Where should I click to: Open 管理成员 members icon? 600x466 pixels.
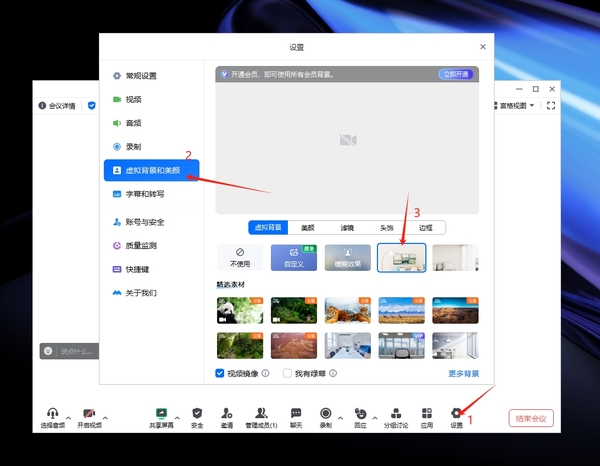coord(261,414)
